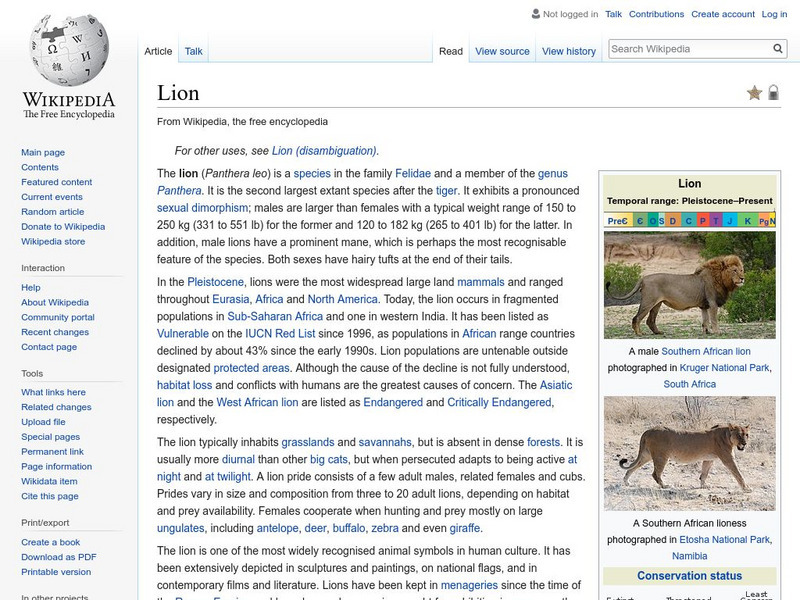Open Sub-Saharan Africa link
The image size is (800, 600).
(x=275, y=316)
